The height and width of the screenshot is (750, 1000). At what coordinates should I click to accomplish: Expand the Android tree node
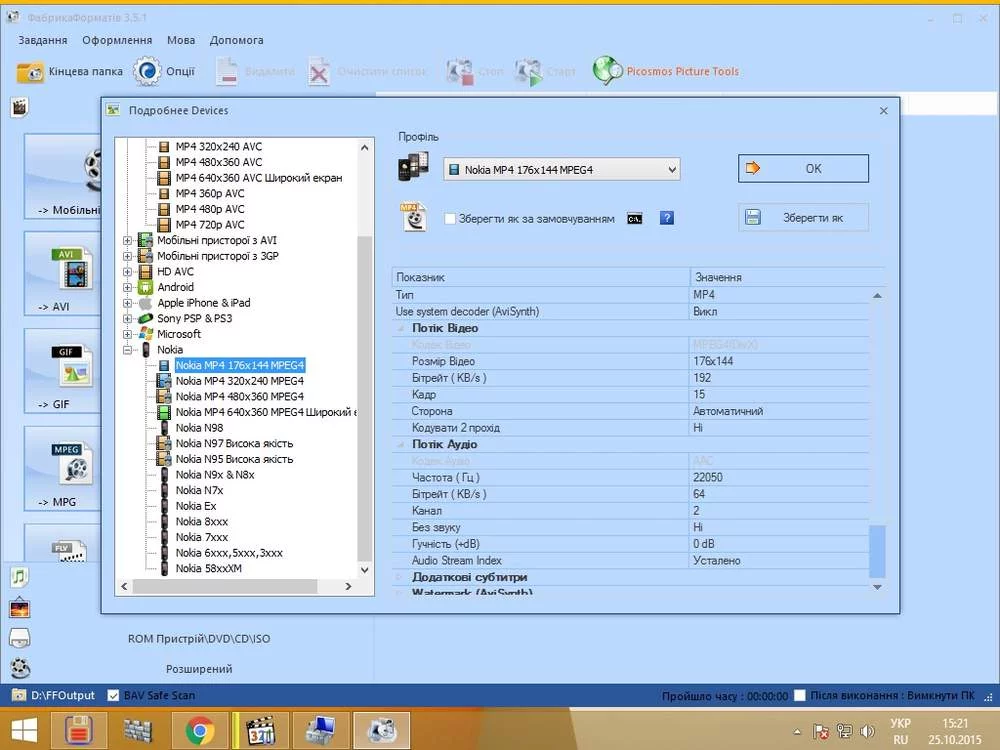pos(127,287)
